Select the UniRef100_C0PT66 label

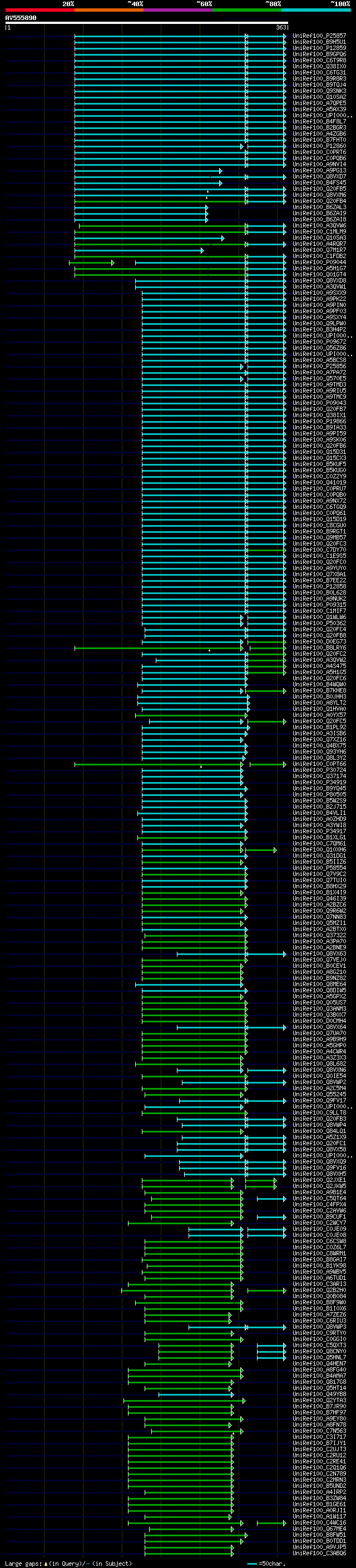point(319,764)
